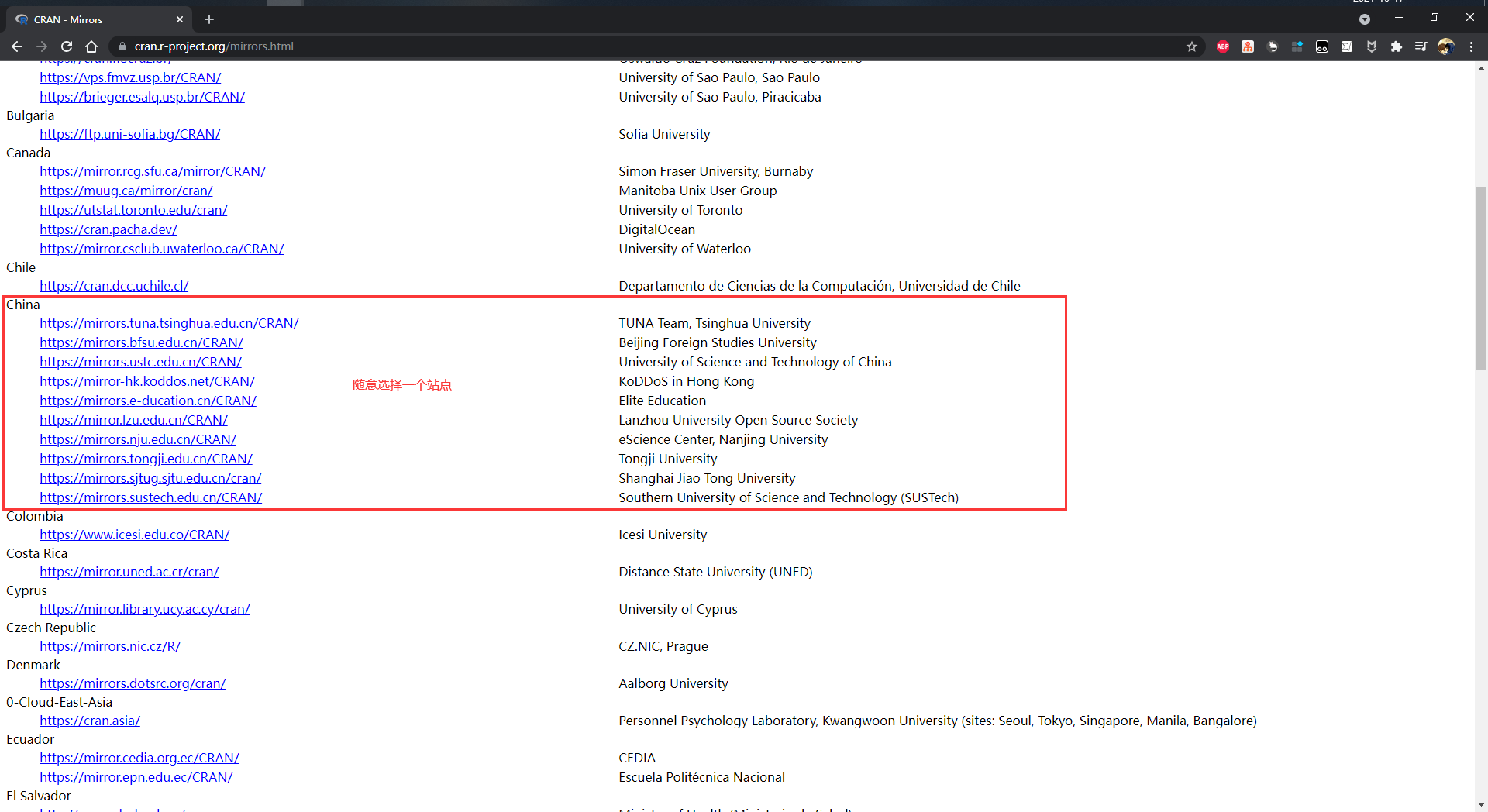The height and width of the screenshot is (812, 1488).
Task: Go to the browser home page
Action: pyautogui.click(x=91, y=46)
